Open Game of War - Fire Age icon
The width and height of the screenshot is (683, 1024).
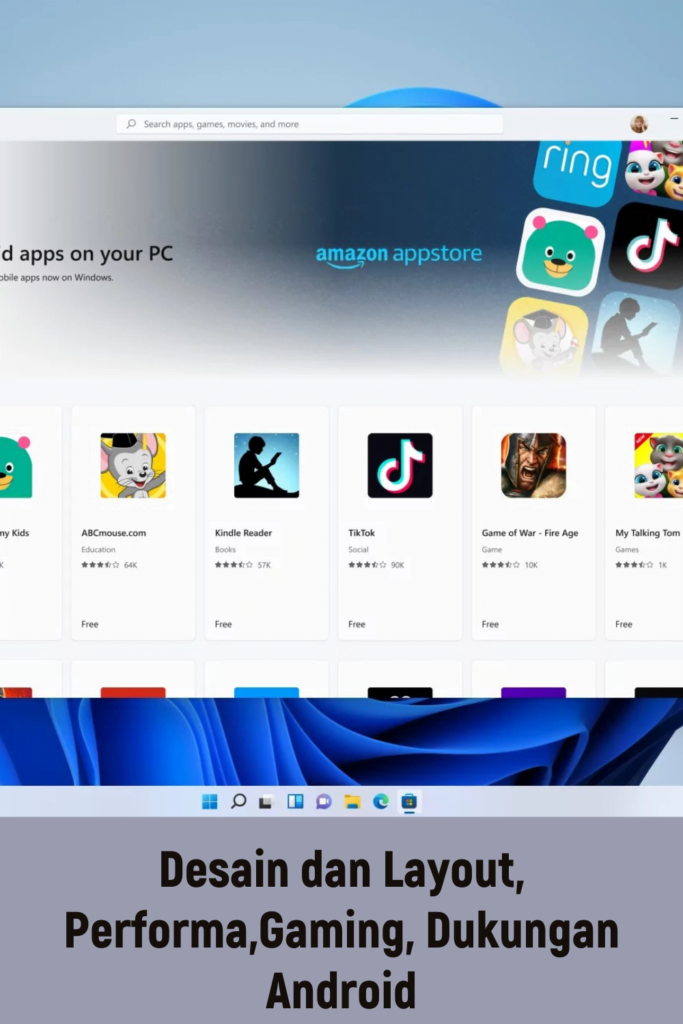coord(533,465)
